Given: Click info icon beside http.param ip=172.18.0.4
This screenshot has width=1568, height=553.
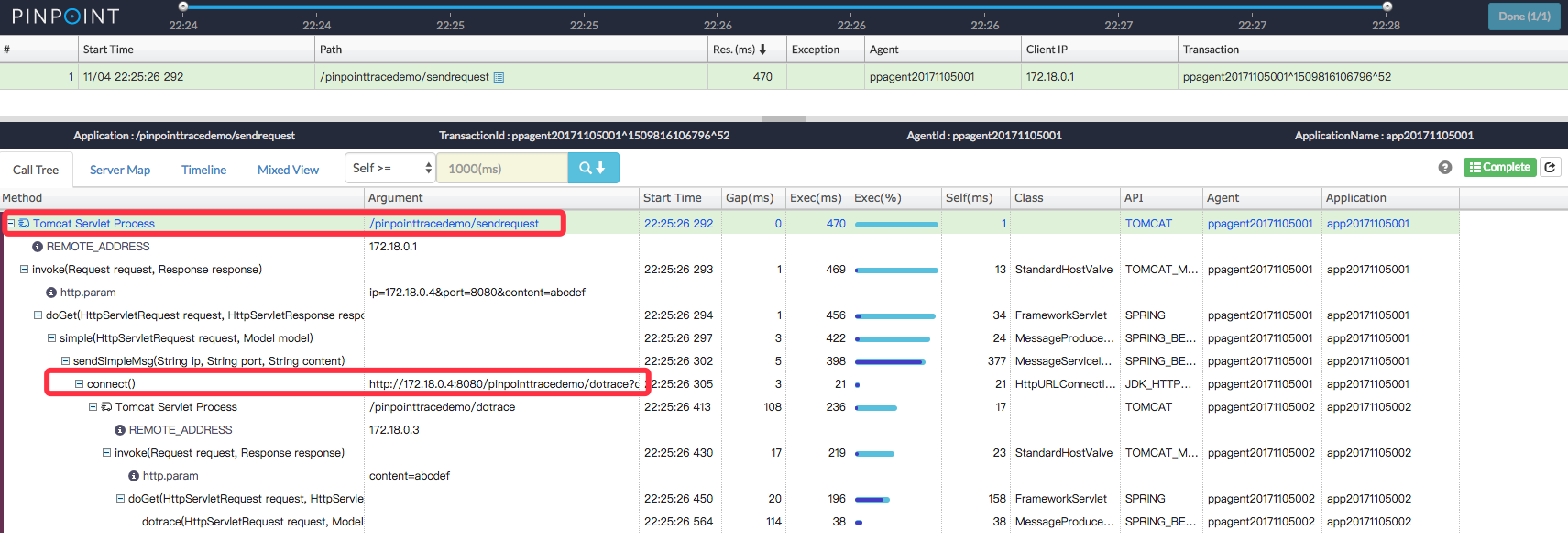Looking at the screenshot, I should click(x=51, y=293).
